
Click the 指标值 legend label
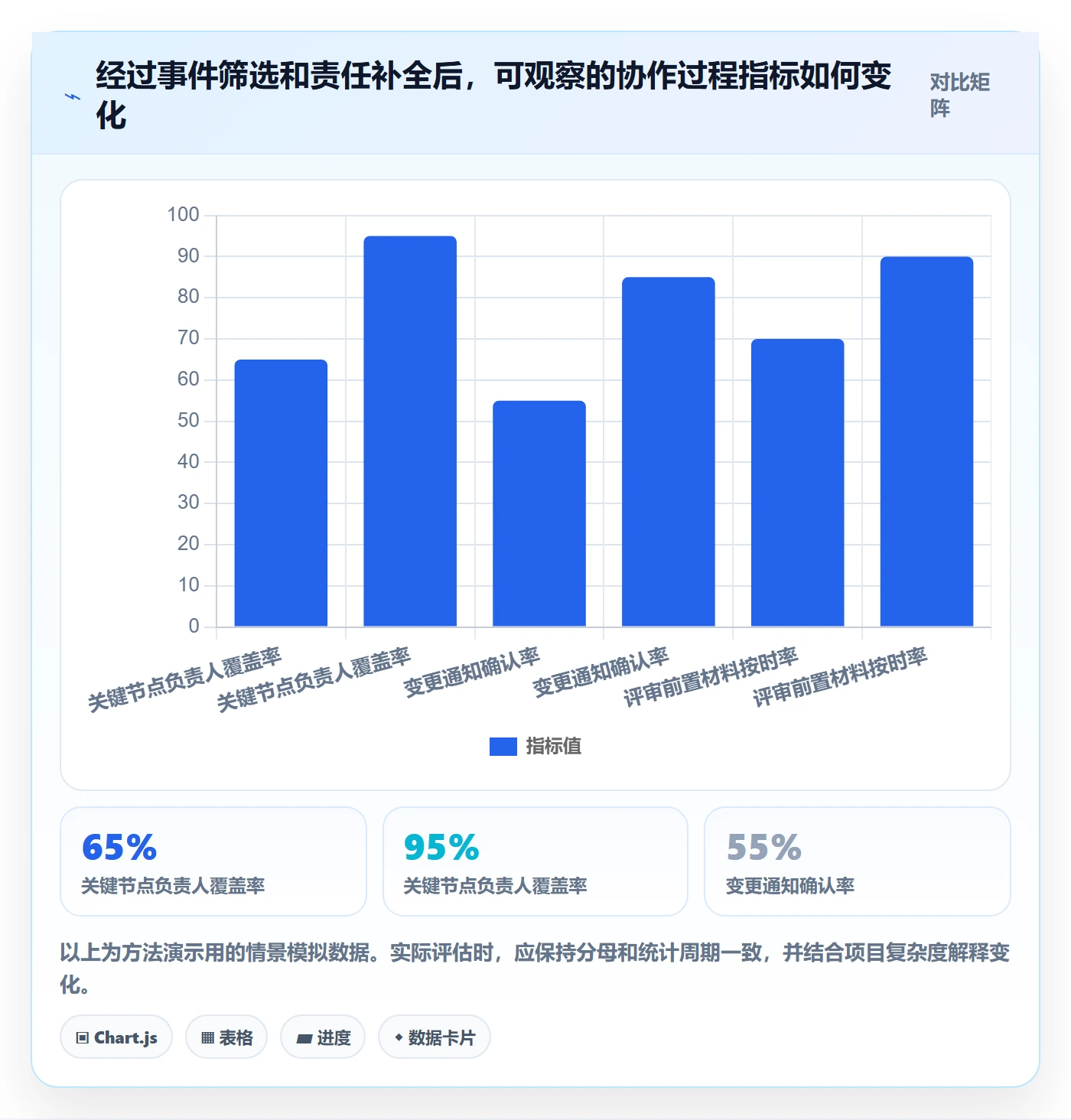tap(554, 747)
